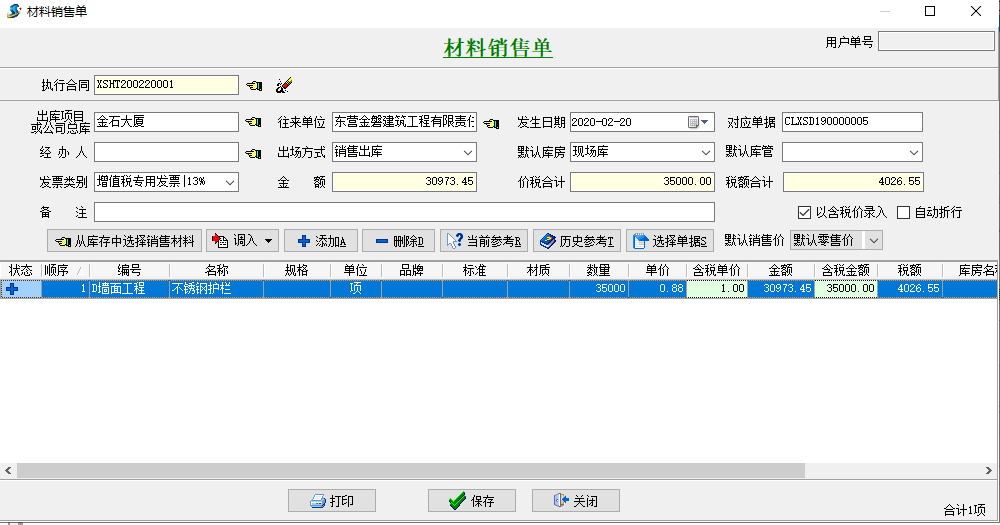Click the 项 unit cell in row 1

point(355,289)
